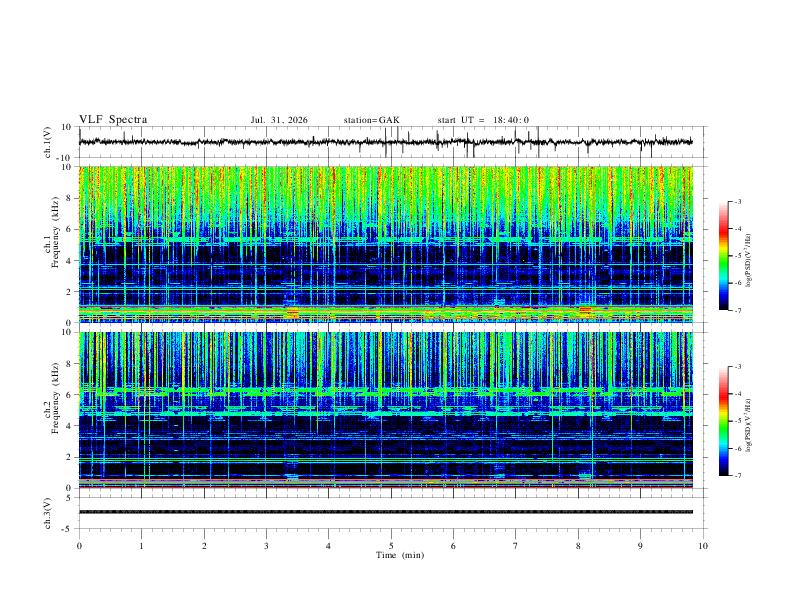Click the station=GAK label
The image size is (792, 612).
pyautogui.click(x=372, y=120)
